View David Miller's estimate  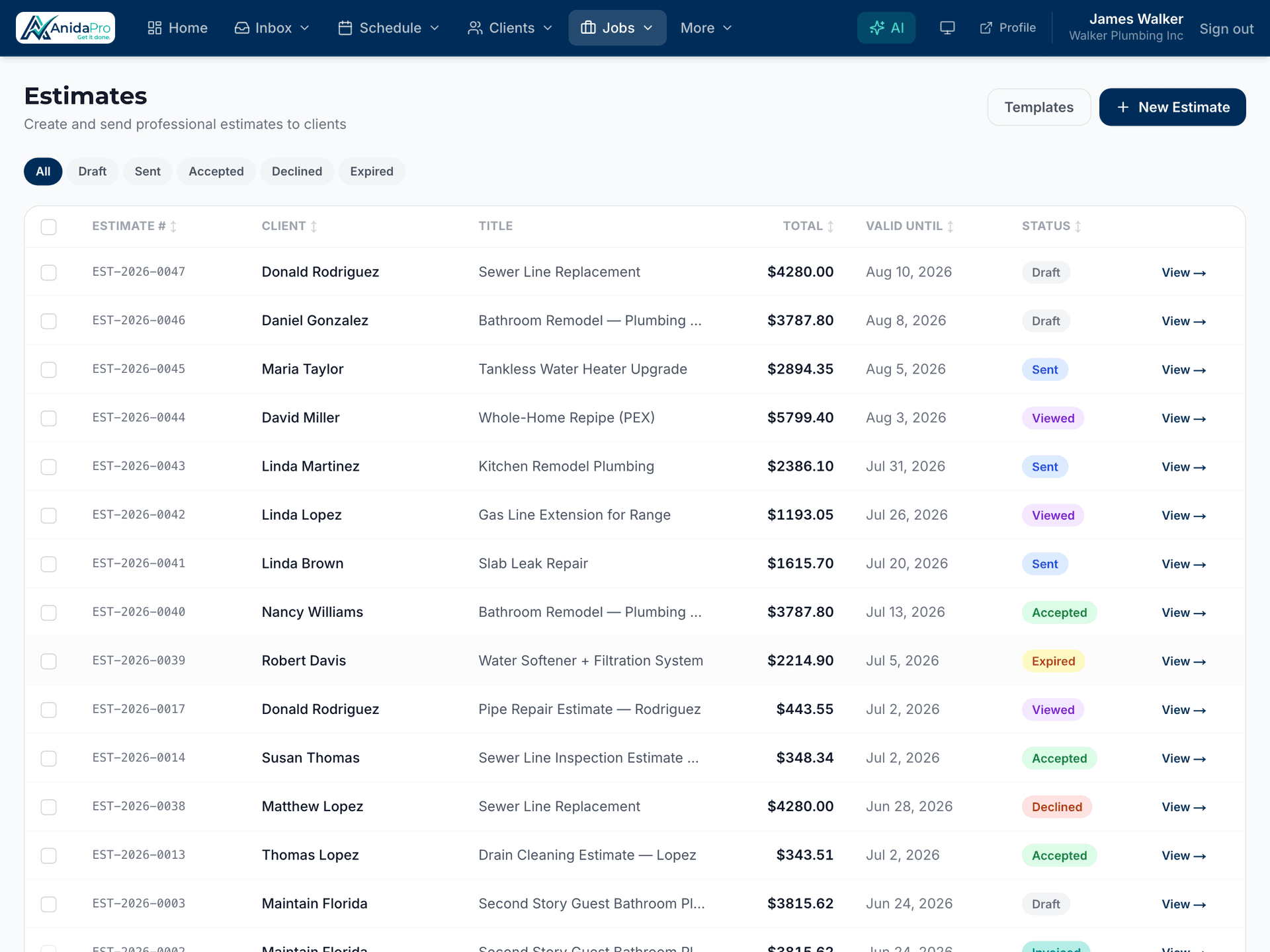[x=1183, y=418]
